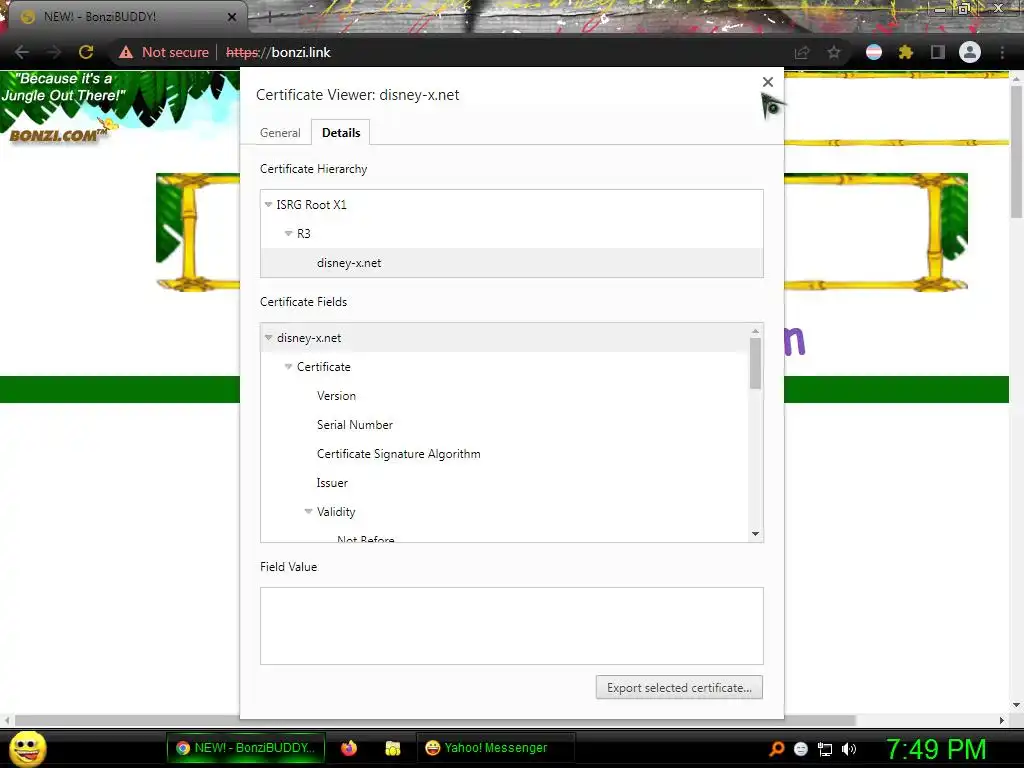This screenshot has height=768, width=1024.
Task: Select the Issuer field
Action: pos(505,483)
